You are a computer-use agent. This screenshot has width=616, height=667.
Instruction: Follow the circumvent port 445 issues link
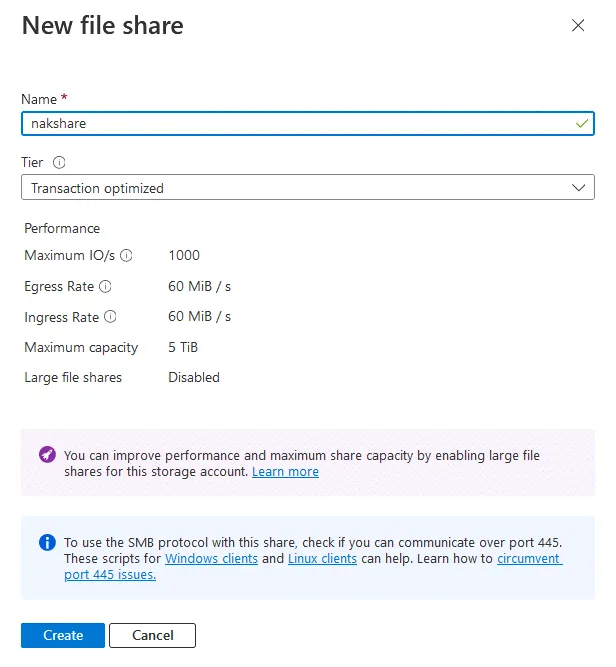[x=529, y=559]
